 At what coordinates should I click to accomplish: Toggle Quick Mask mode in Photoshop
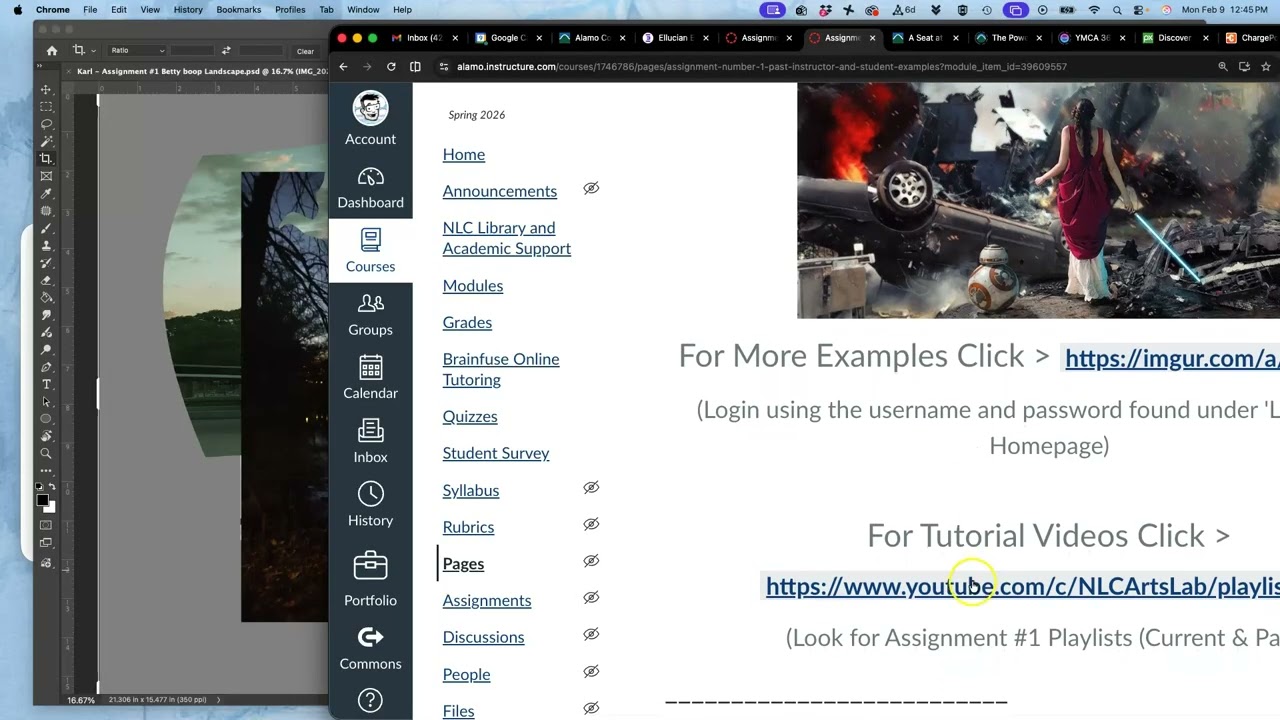[x=46, y=525]
